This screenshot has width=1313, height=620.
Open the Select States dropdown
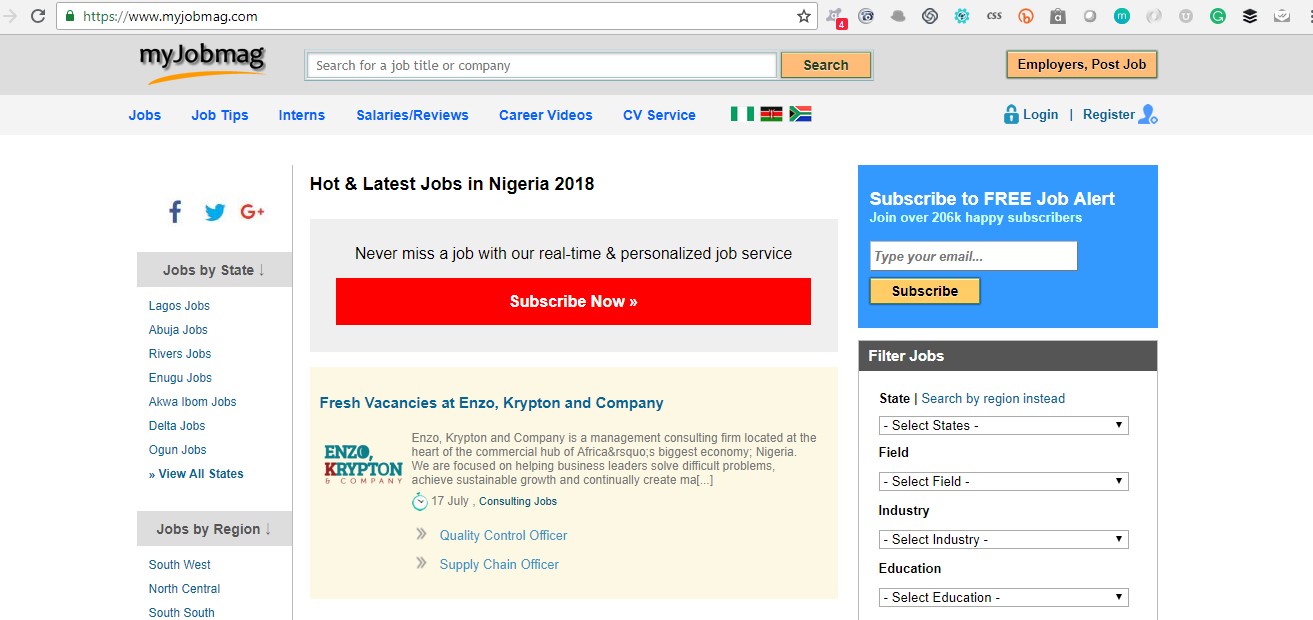(x=1004, y=425)
